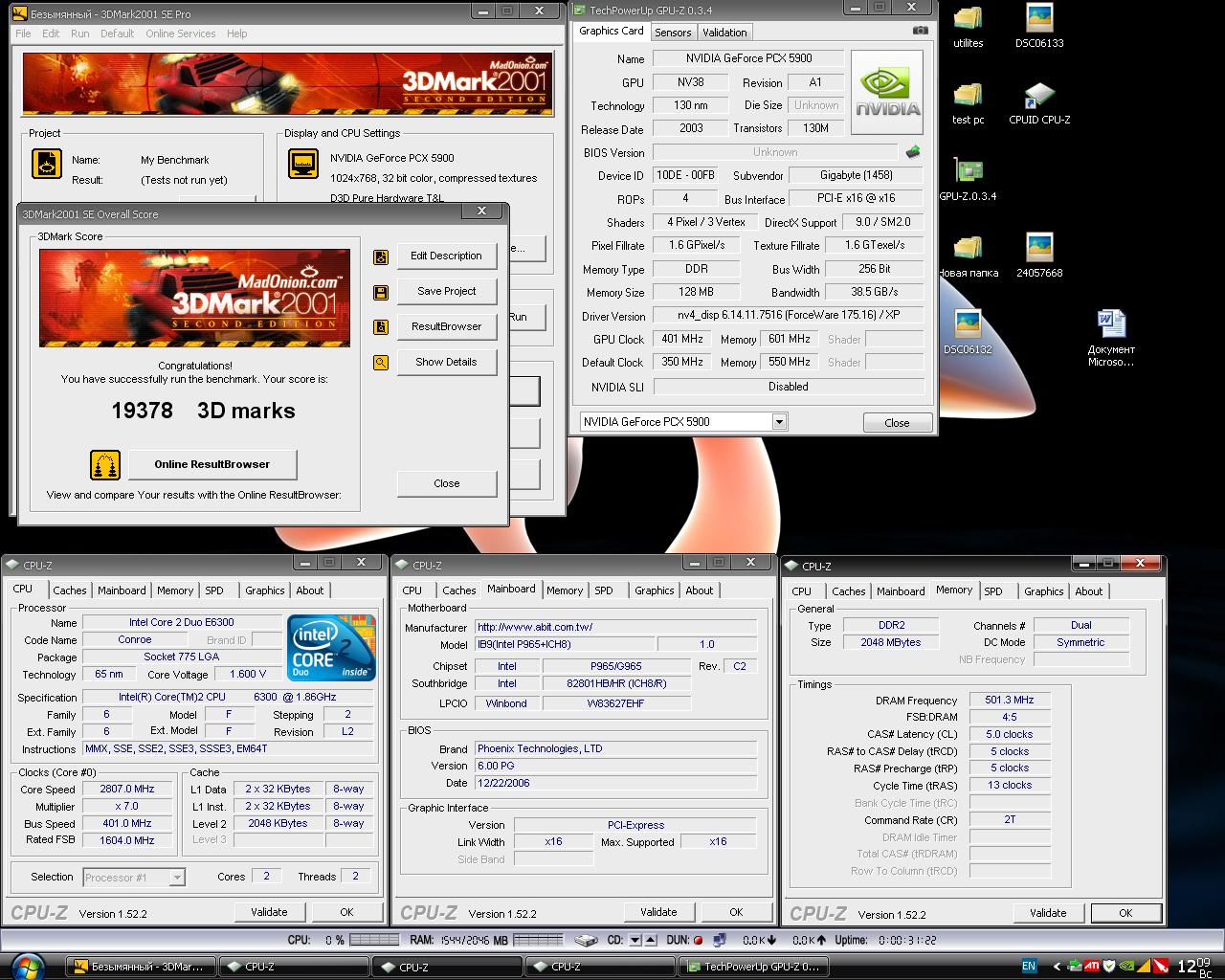The width and height of the screenshot is (1225, 980).
Task: Open the File menu in 3DMark2001
Action: coord(23,33)
